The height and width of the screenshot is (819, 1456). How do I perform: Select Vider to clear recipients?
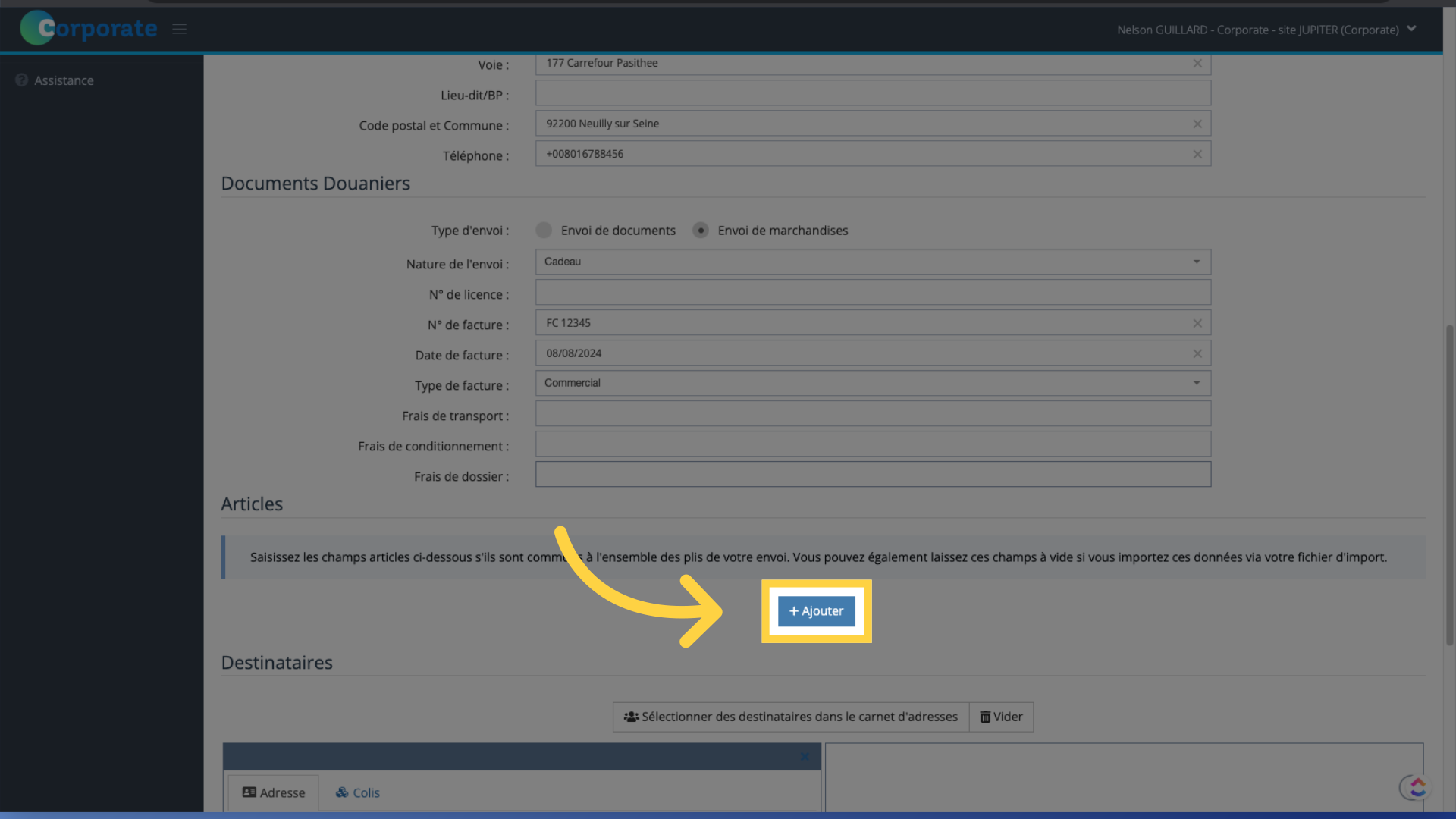click(x=1001, y=717)
